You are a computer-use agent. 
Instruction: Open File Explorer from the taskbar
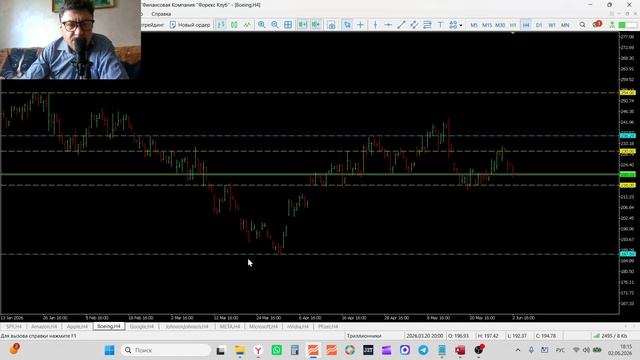[240, 350]
